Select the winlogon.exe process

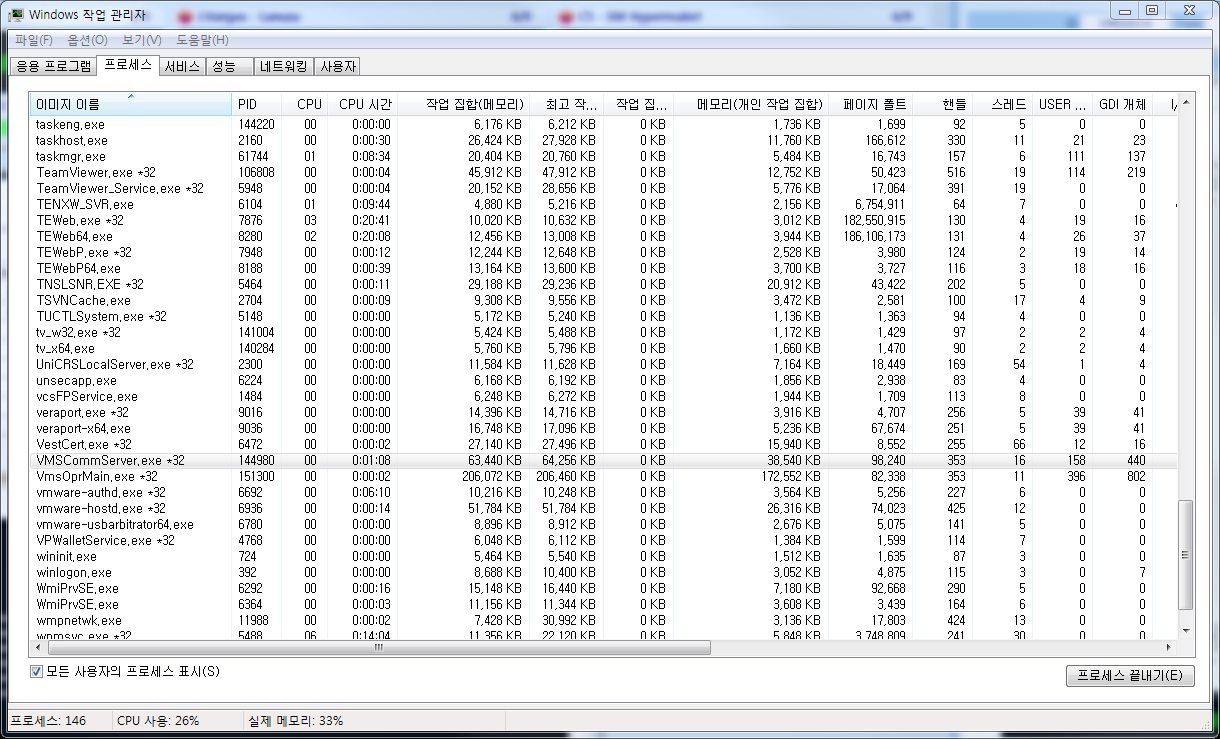tap(605, 572)
